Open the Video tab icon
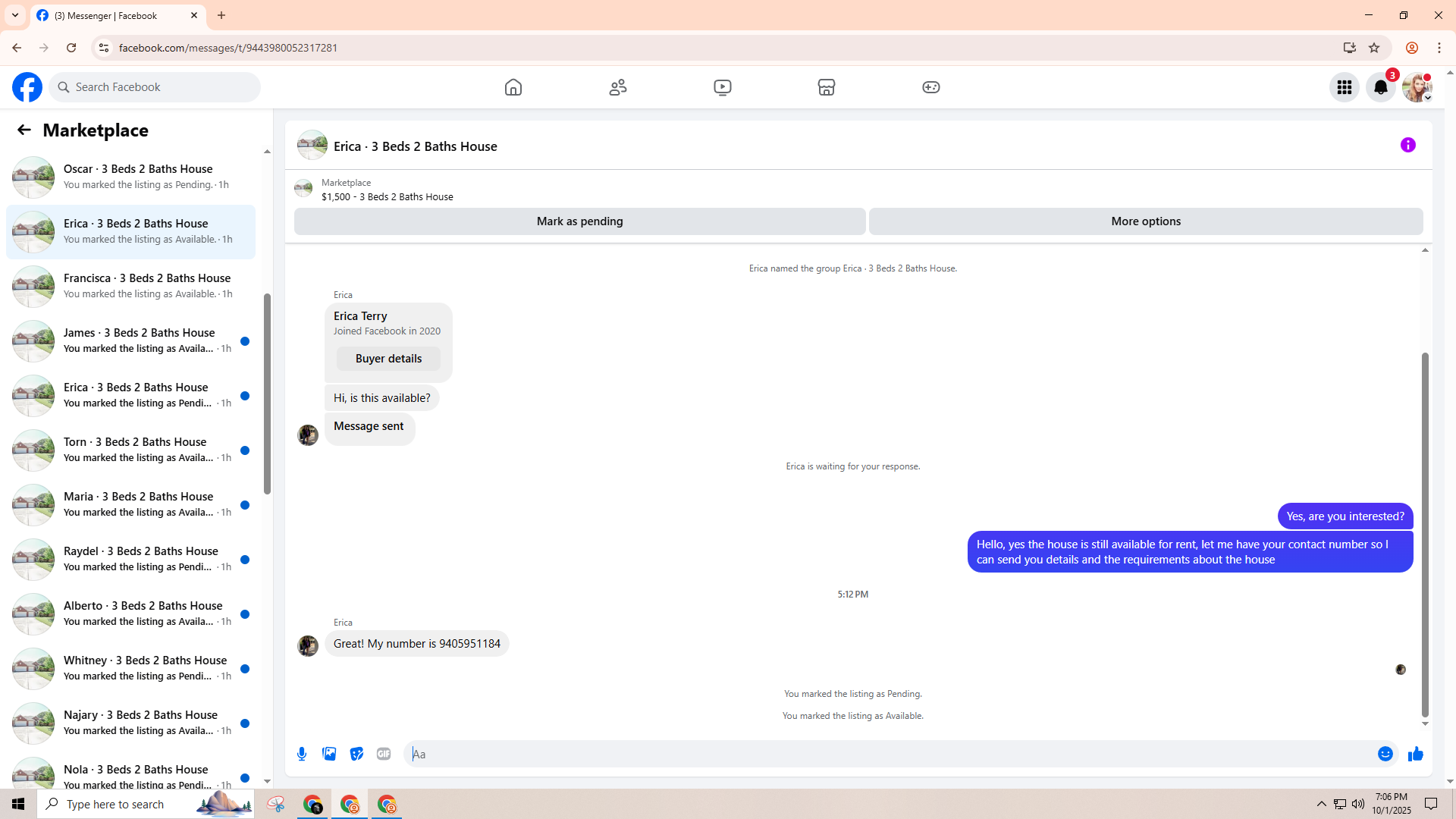This screenshot has height=819, width=1456. point(723,87)
